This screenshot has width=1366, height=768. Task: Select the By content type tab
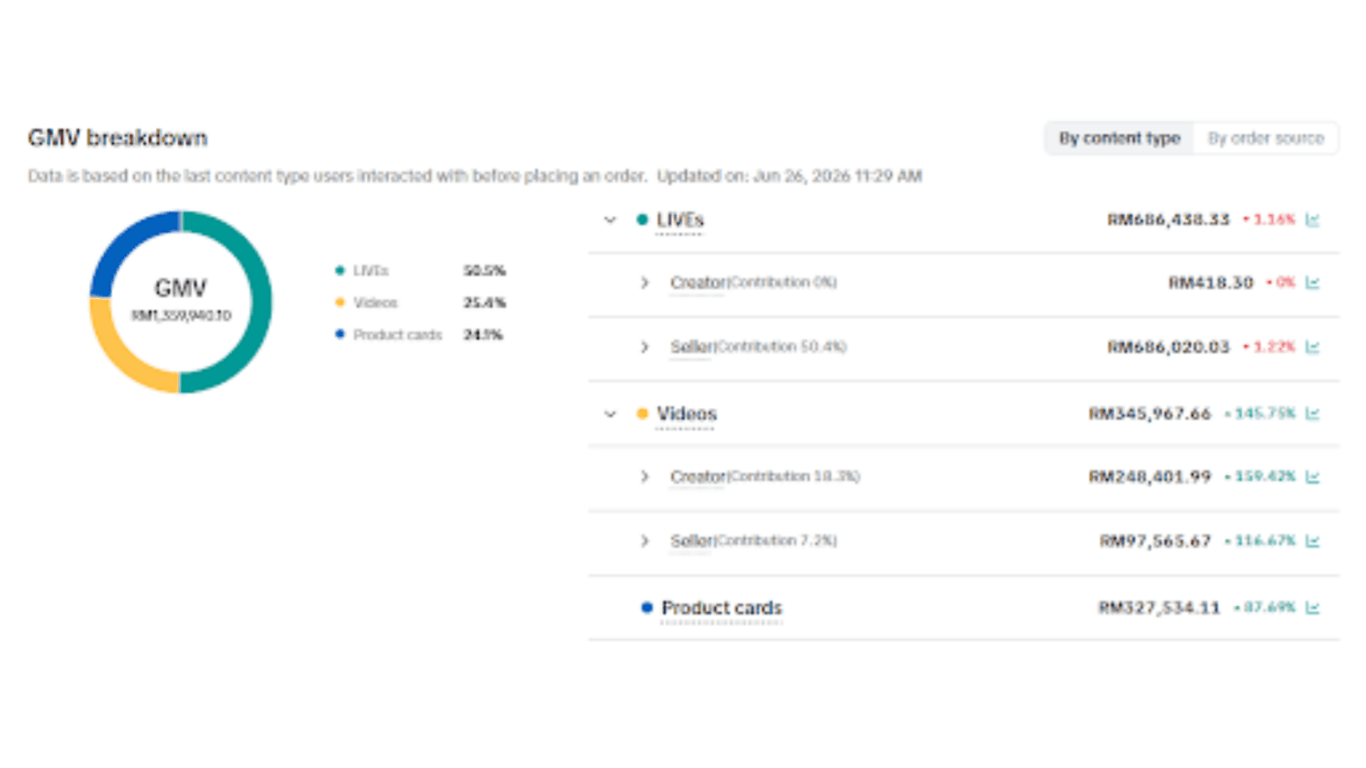click(1119, 138)
